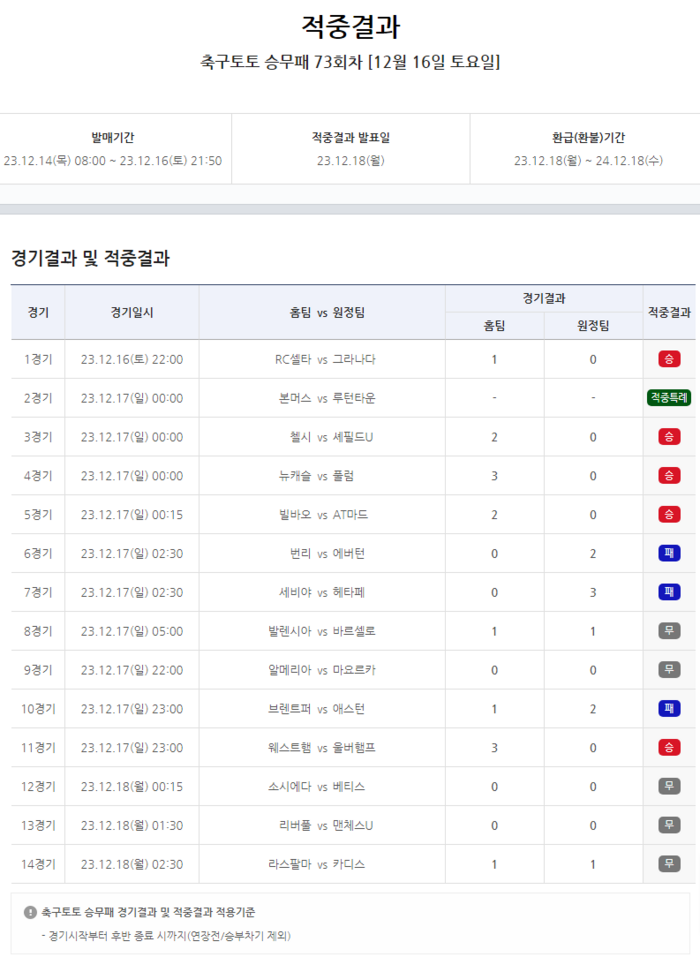Viewport: 700px width, 957px height.
Task: Click the green 적중특례 badge for 2경기
Action: (x=669, y=398)
